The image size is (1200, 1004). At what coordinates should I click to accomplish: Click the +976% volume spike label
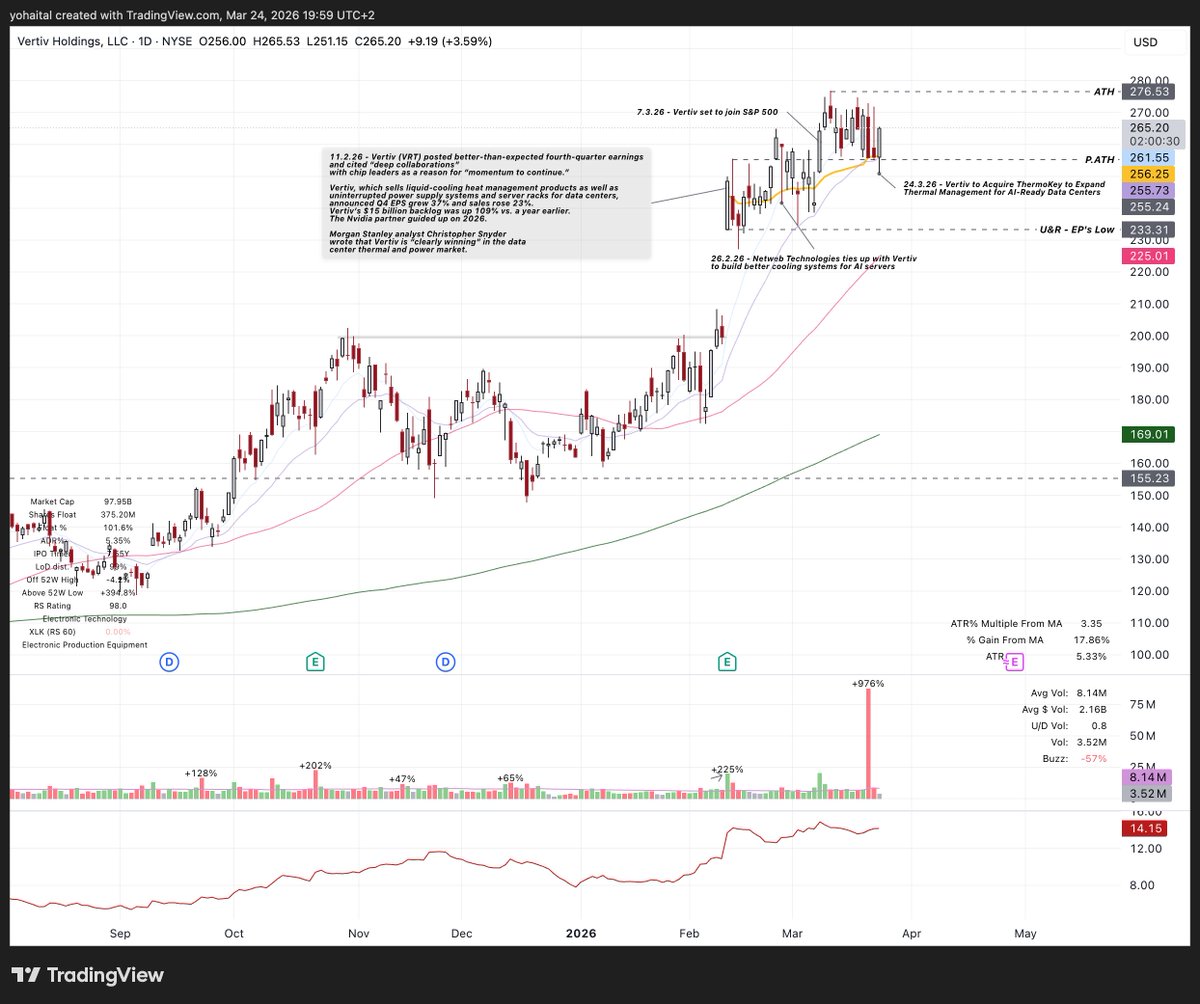(x=868, y=684)
